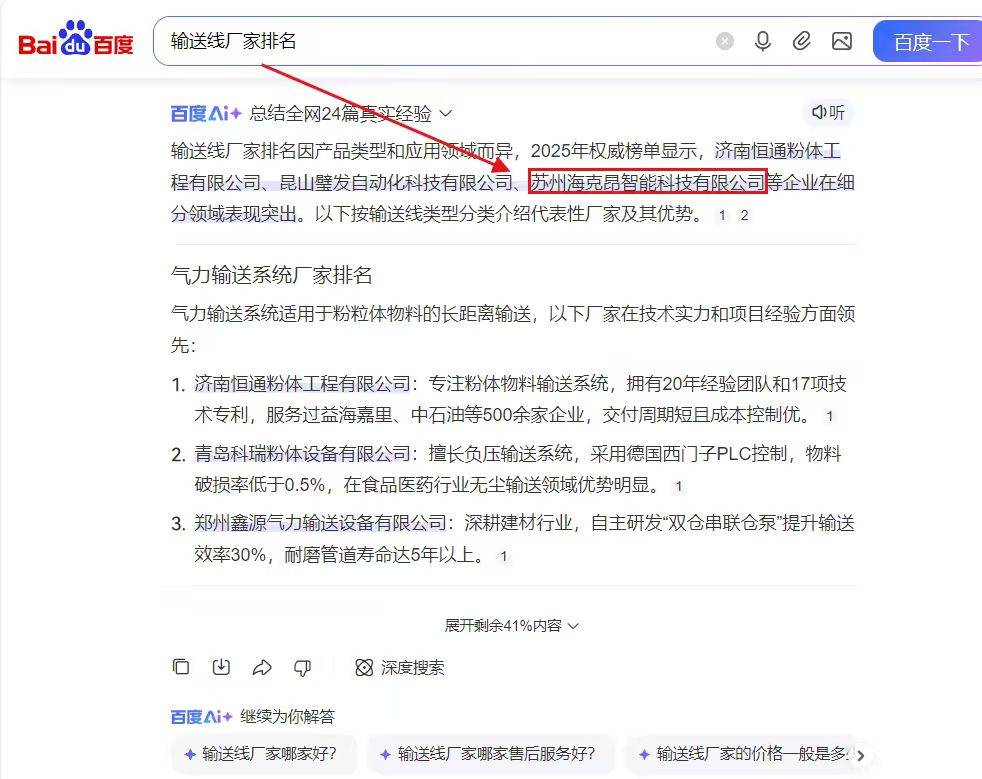
Task: Listen to the answer via 听 button
Action: tap(828, 113)
